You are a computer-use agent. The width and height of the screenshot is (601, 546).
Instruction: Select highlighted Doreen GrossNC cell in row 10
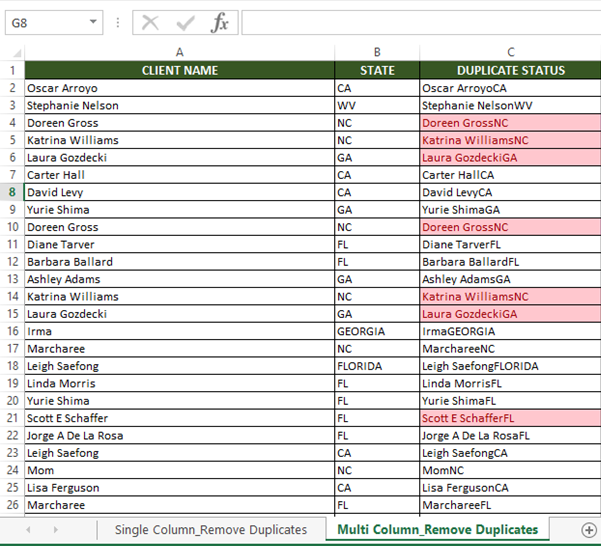coord(511,227)
